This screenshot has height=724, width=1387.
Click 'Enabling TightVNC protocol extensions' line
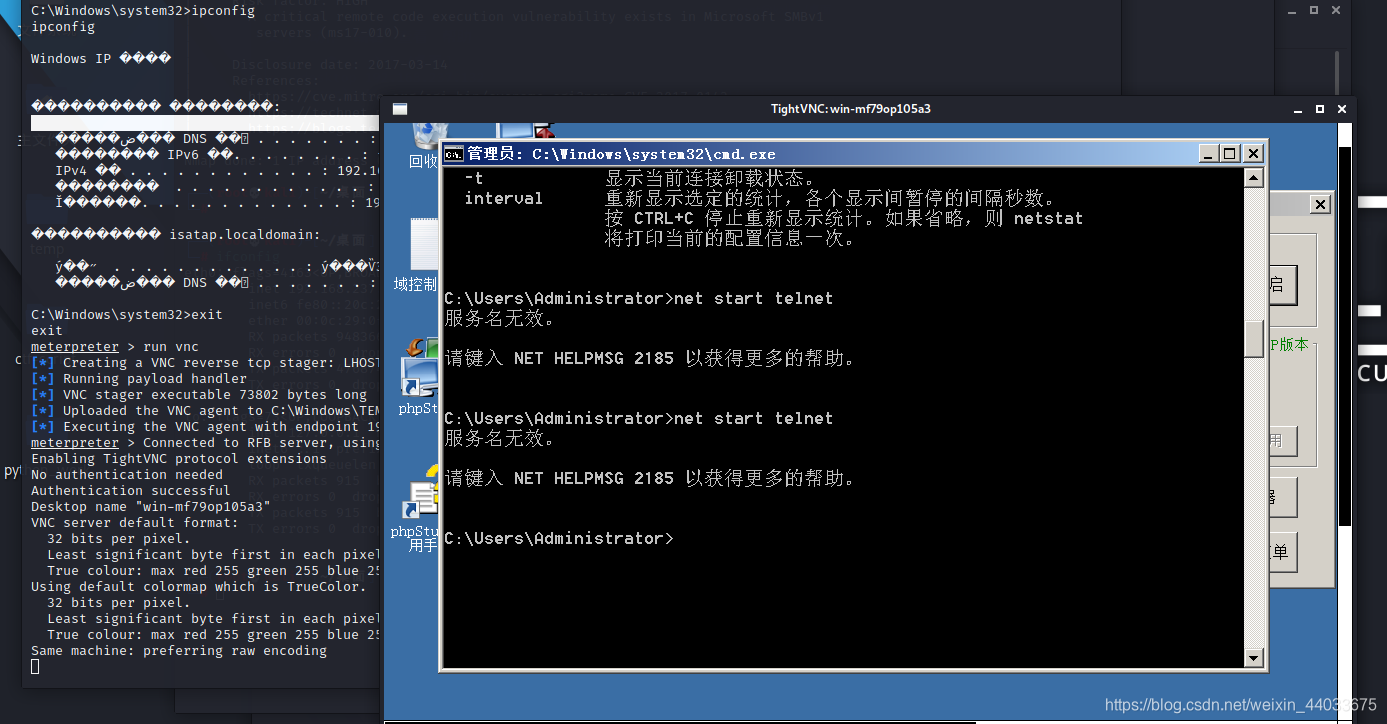click(x=179, y=459)
